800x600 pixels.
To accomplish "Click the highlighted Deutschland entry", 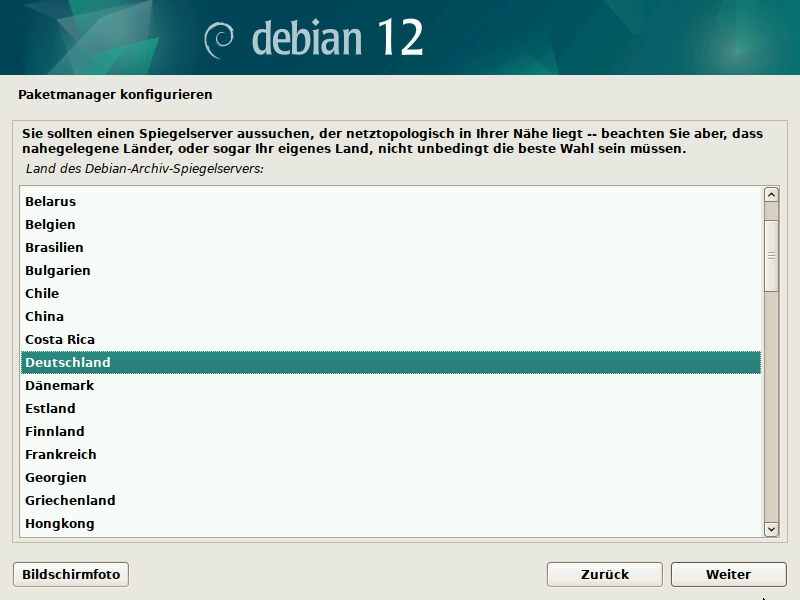I will [x=68, y=362].
